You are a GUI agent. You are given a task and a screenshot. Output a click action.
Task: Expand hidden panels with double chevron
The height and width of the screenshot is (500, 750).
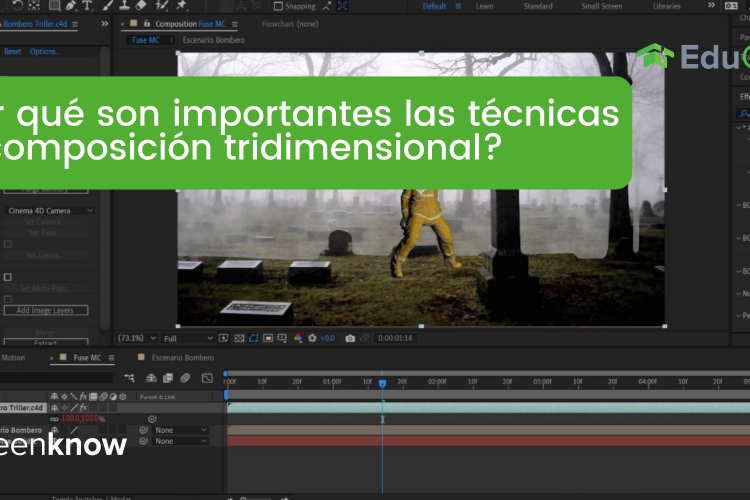pyautogui.click(x=104, y=23)
